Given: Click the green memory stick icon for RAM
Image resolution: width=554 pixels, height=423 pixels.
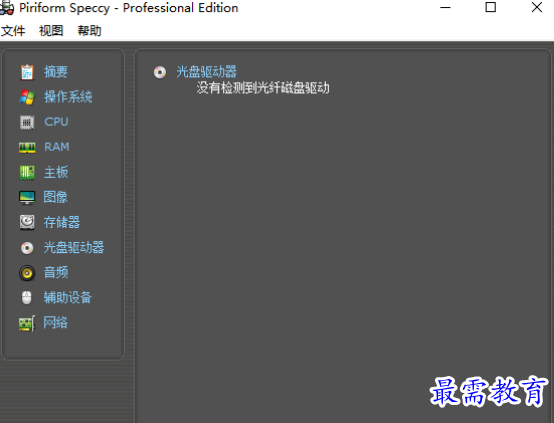Looking at the screenshot, I should pyautogui.click(x=27, y=147).
